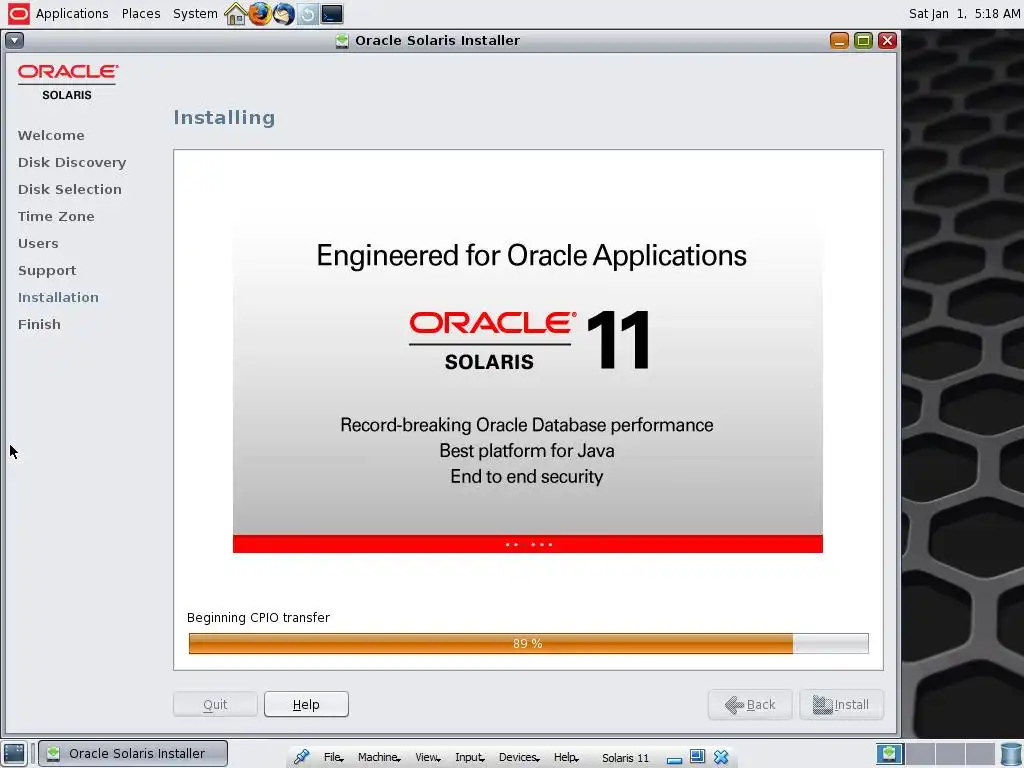Click the Show Desktop button in bottom panel
This screenshot has width=1024, height=768.
(x=14, y=753)
